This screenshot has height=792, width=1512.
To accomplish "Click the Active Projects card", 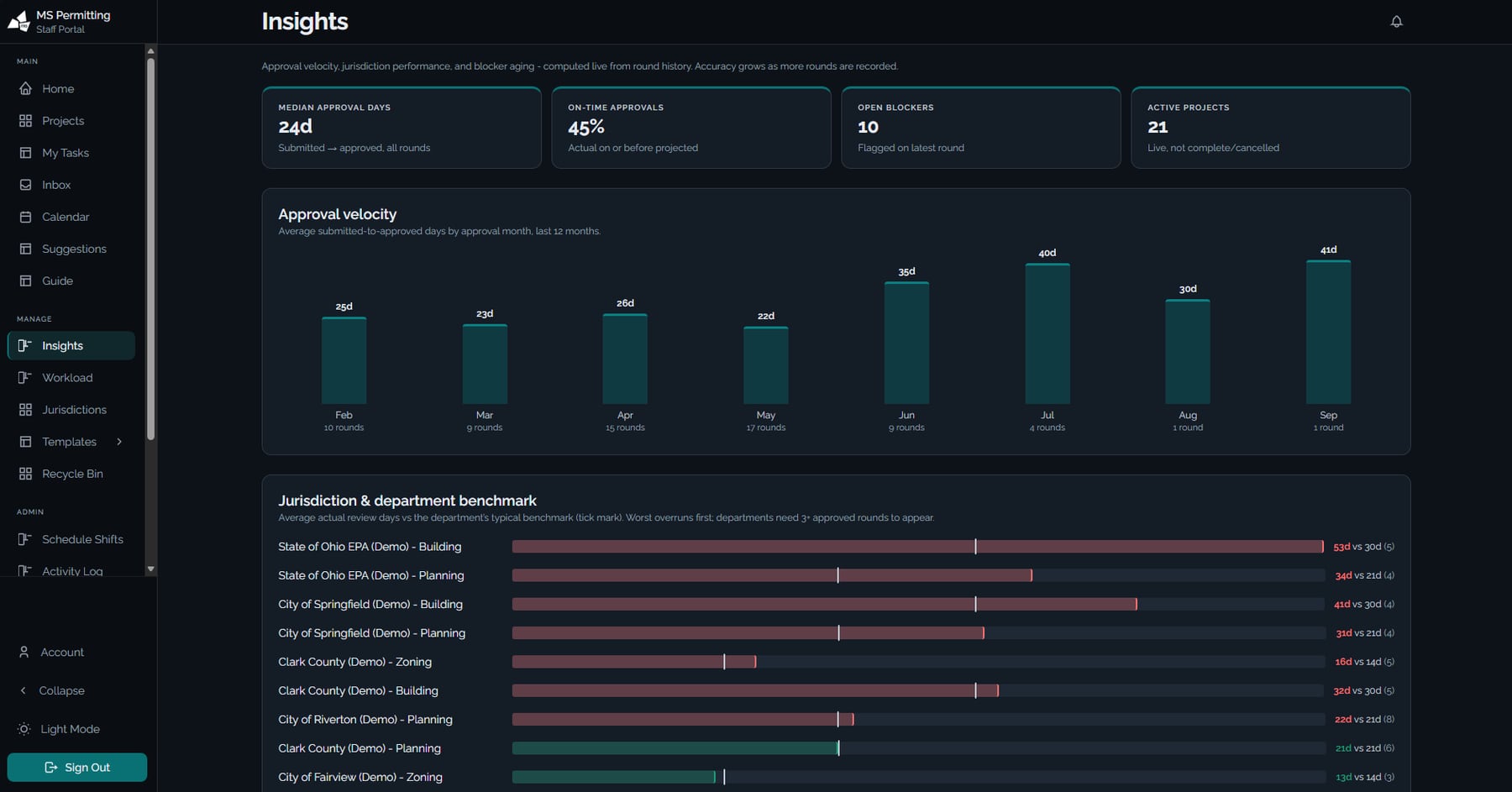I will [1271, 128].
